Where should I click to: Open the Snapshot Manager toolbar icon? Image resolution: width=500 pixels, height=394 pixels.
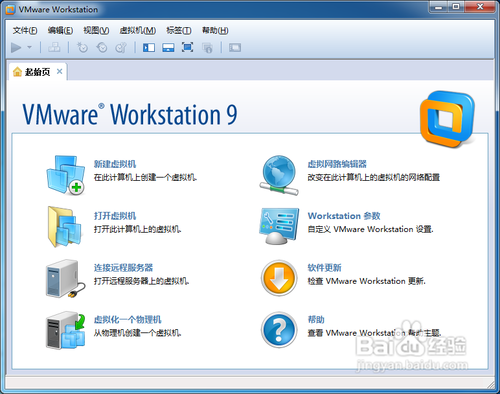[121, 48]
